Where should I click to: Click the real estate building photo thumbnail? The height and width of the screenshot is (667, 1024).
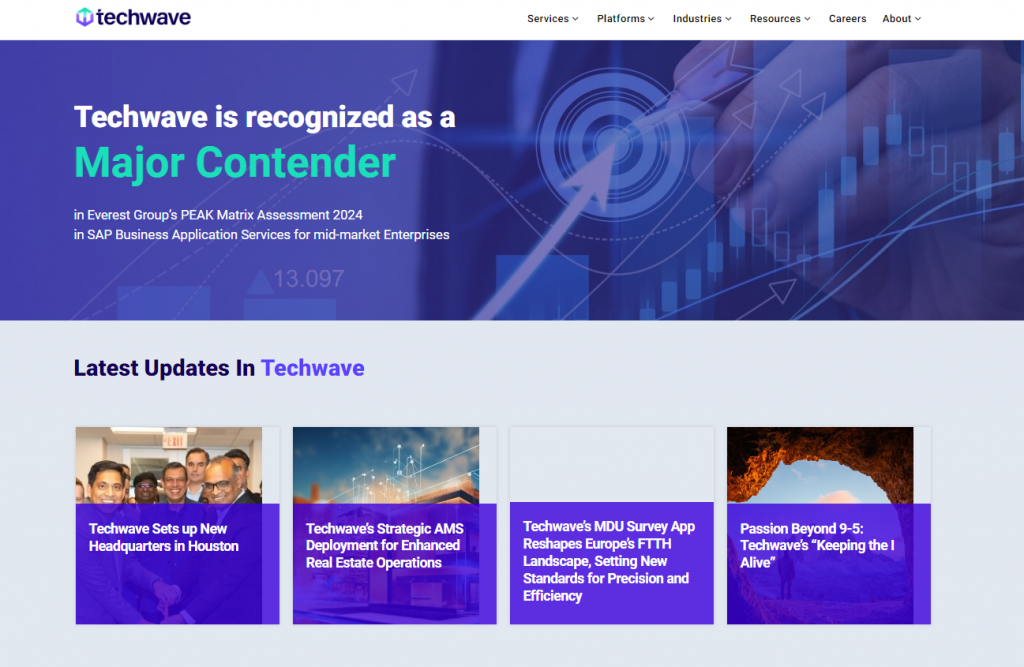[386, 465]
